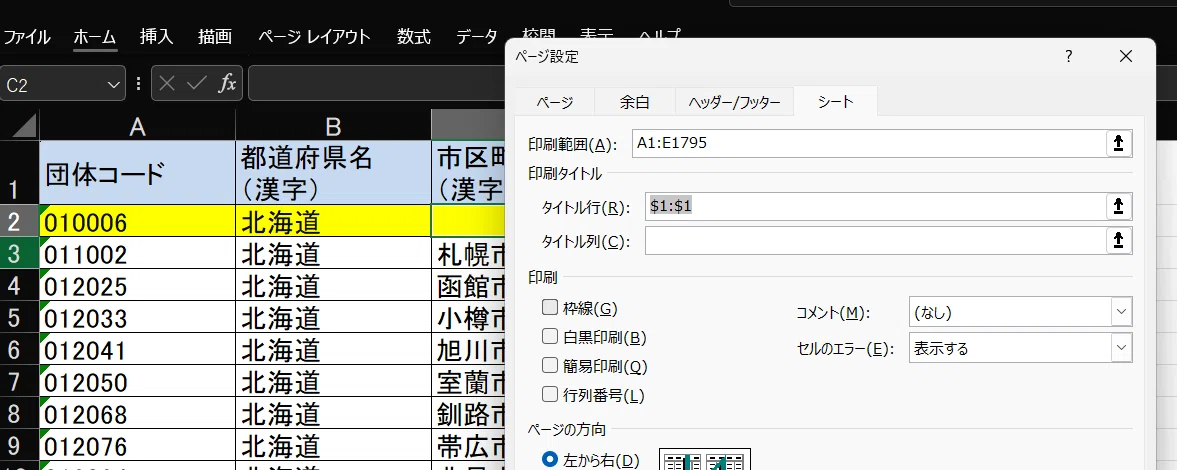Open the データ ribbon tab

click(477, 37)
